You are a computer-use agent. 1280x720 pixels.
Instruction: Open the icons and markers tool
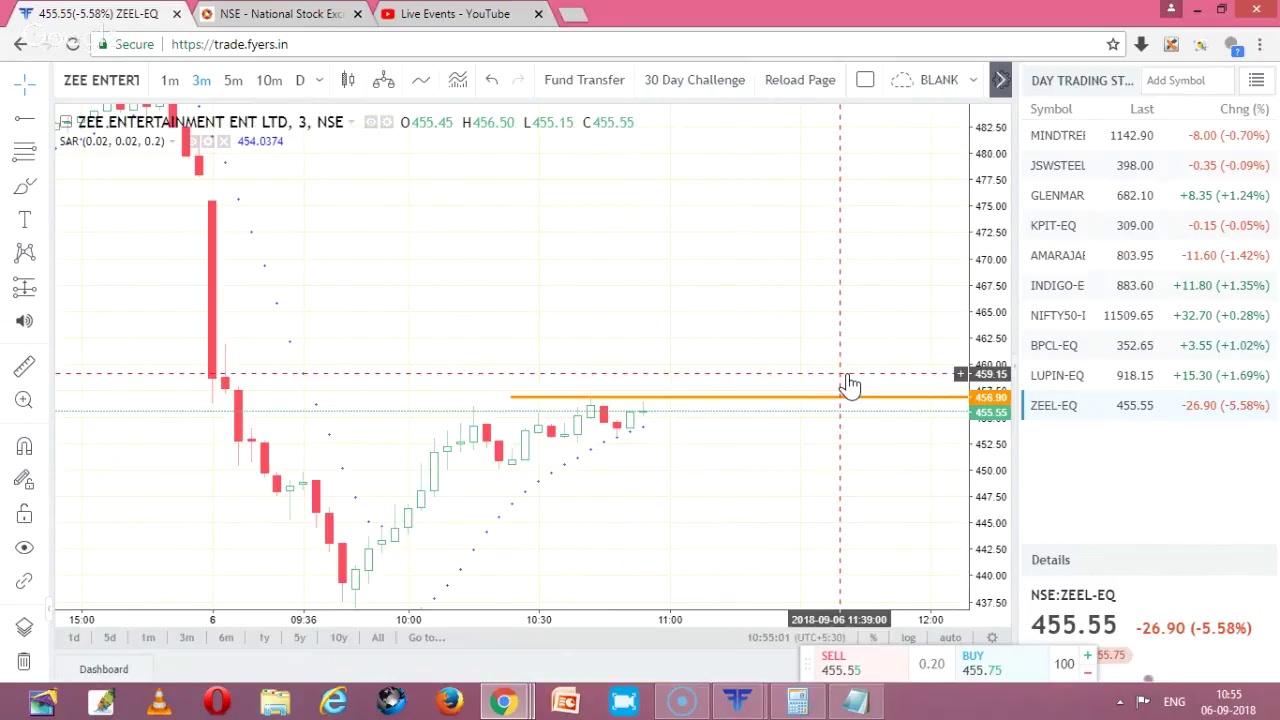(25, 321)
